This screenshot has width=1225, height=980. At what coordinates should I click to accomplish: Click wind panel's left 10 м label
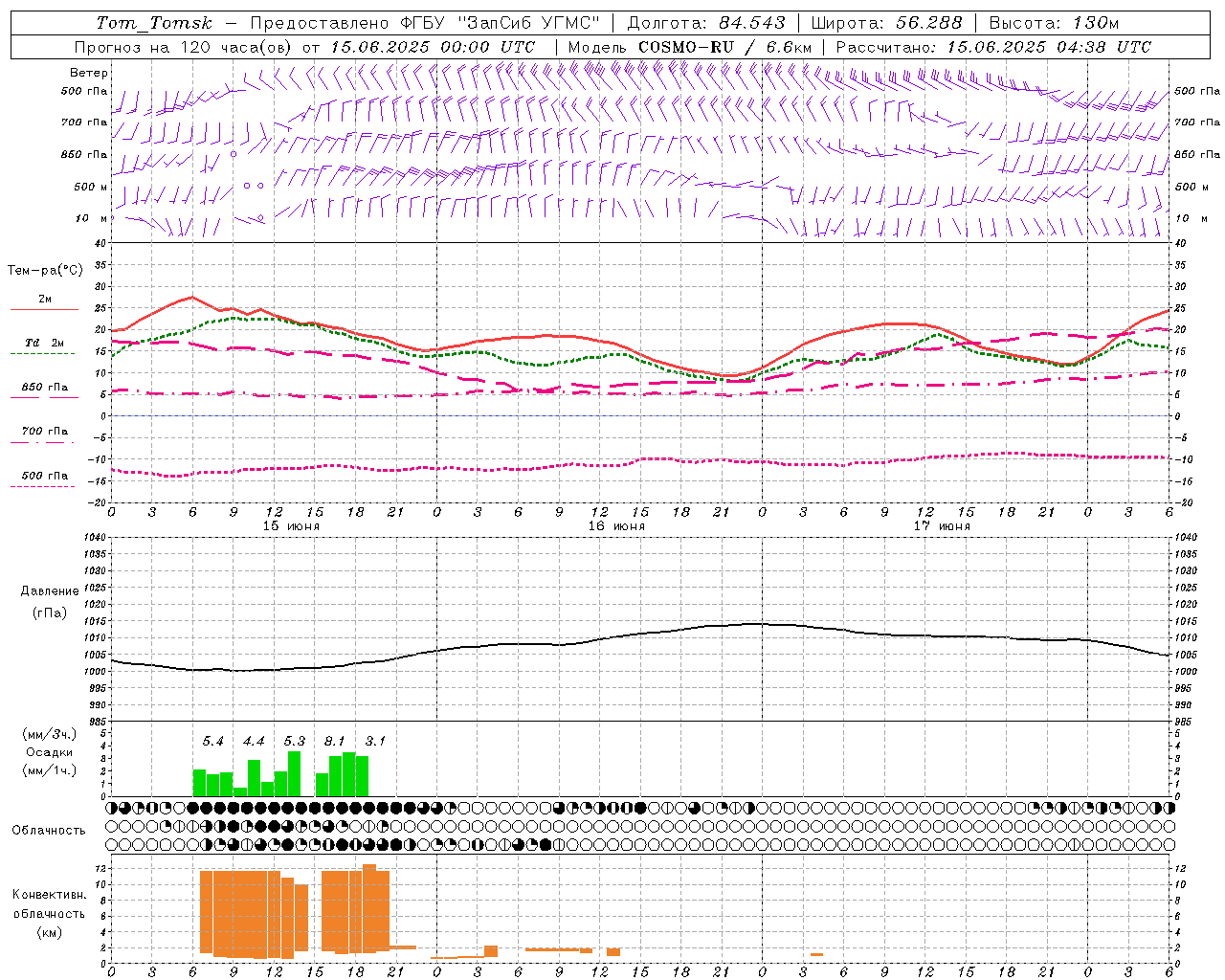92,218
